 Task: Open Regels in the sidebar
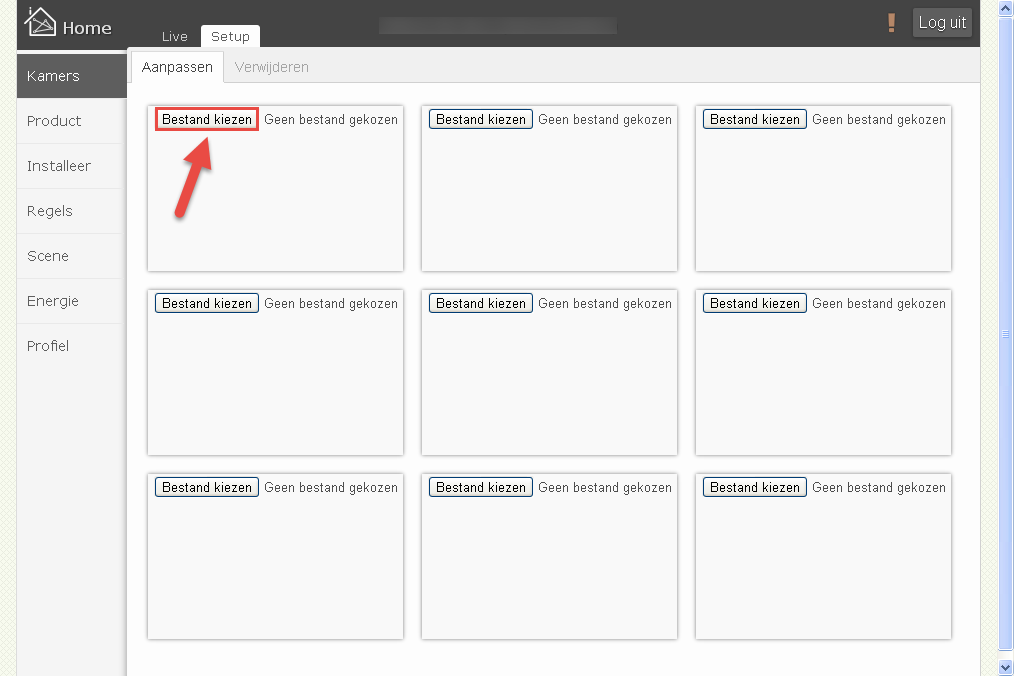pos(71,211)
